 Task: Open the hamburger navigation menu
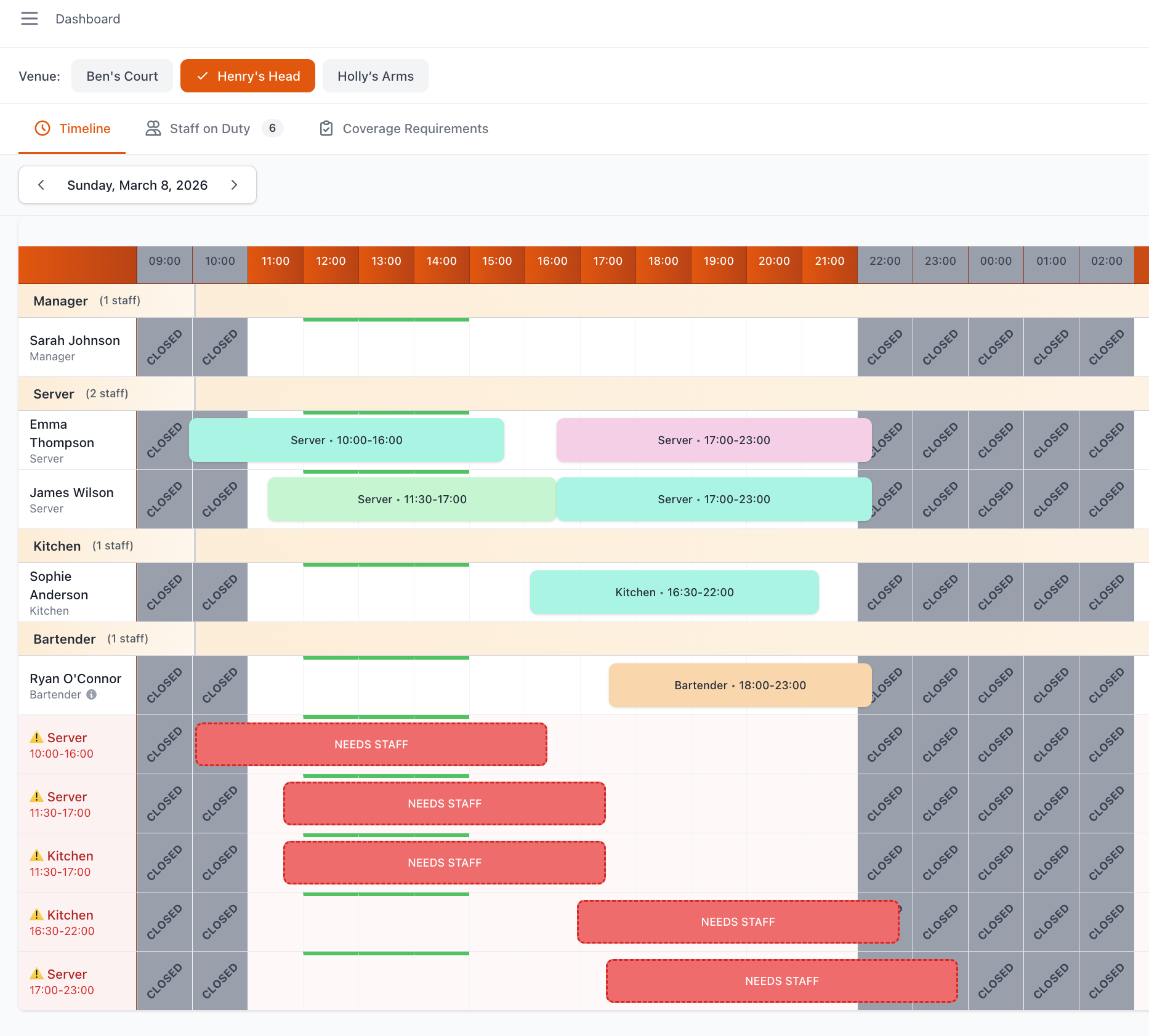click(x=29, y=18)
